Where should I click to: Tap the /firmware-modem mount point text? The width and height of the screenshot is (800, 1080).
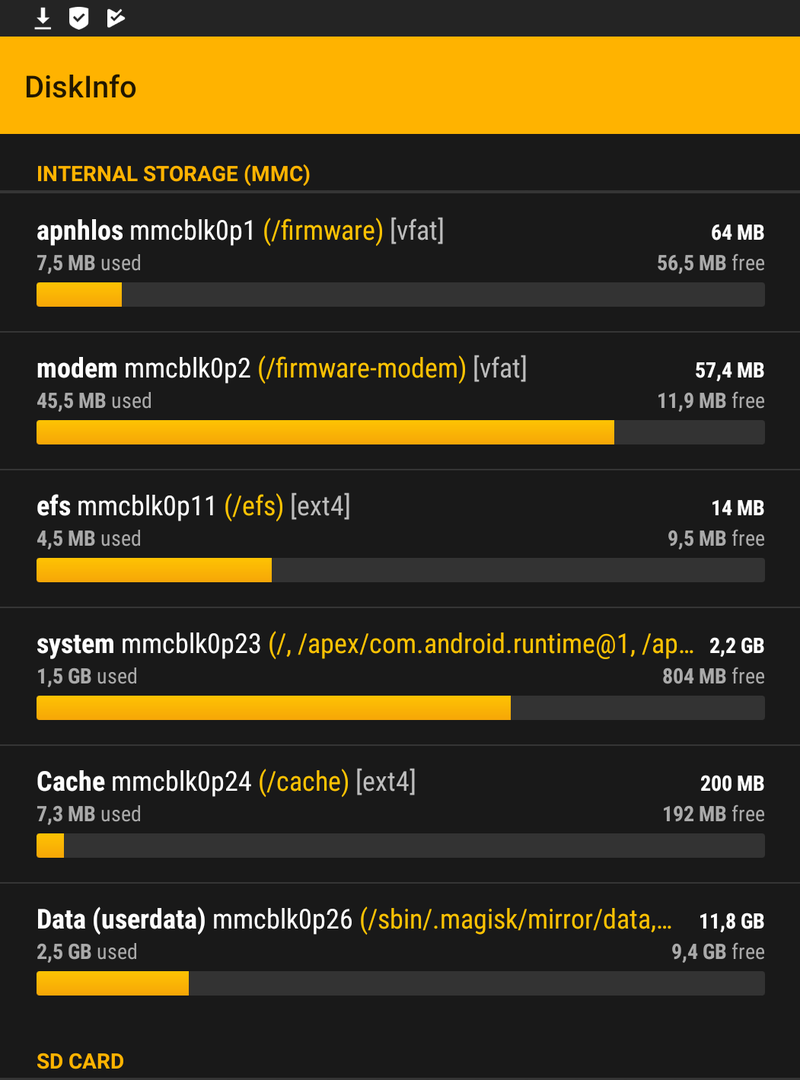[x=362, y=368]
